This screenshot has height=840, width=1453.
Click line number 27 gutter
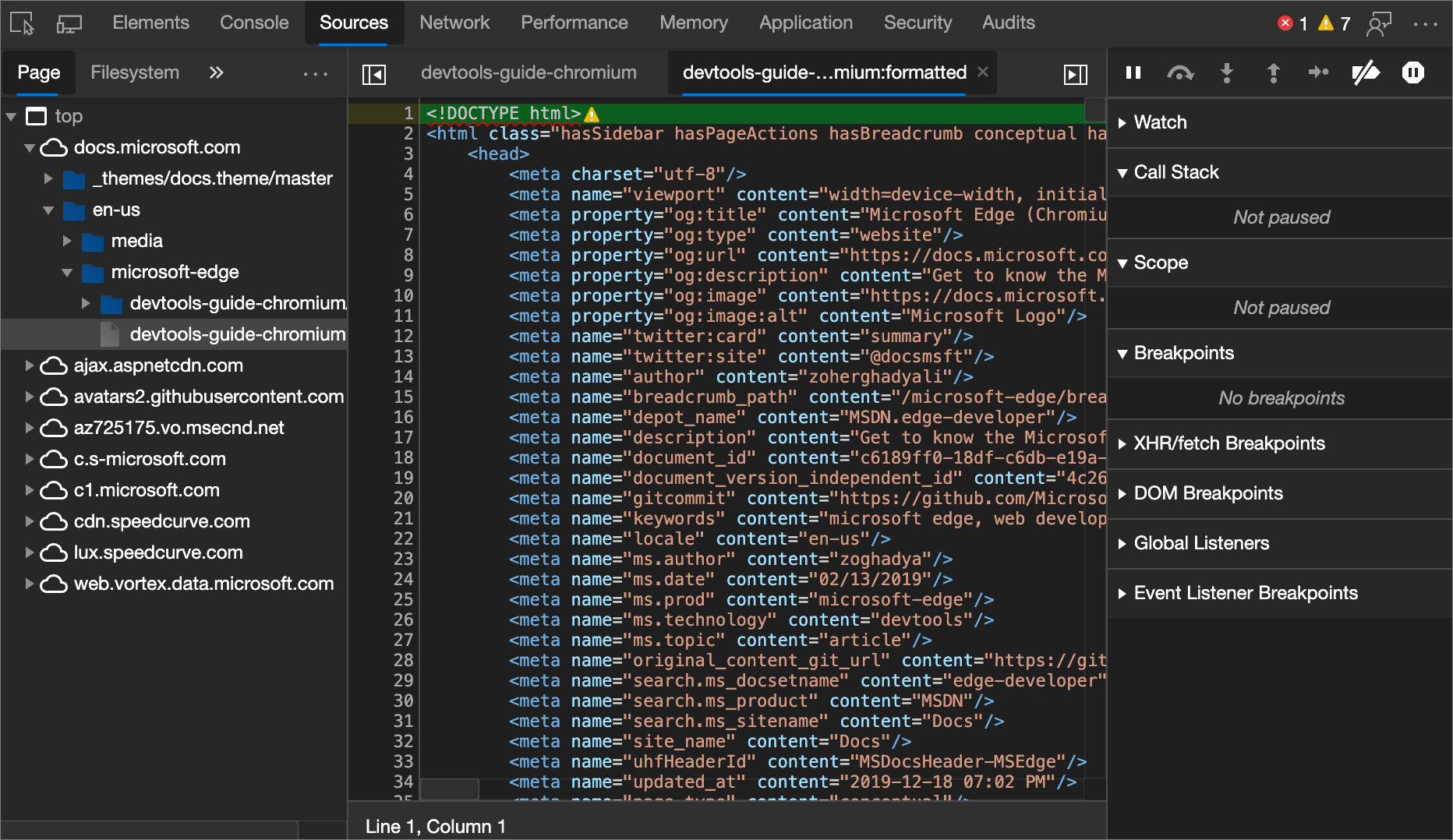pyautogui.click(x=403, y=640)
